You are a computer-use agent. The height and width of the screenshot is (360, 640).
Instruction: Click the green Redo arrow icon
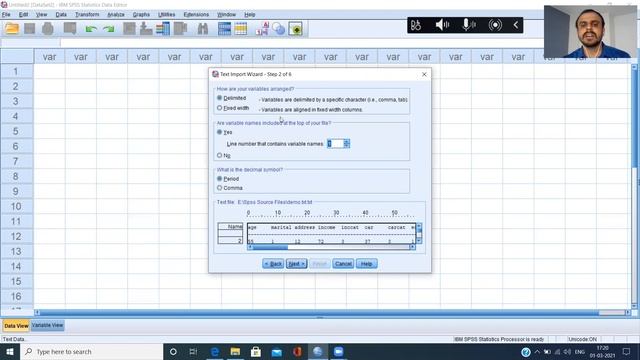tap(109, 29)
